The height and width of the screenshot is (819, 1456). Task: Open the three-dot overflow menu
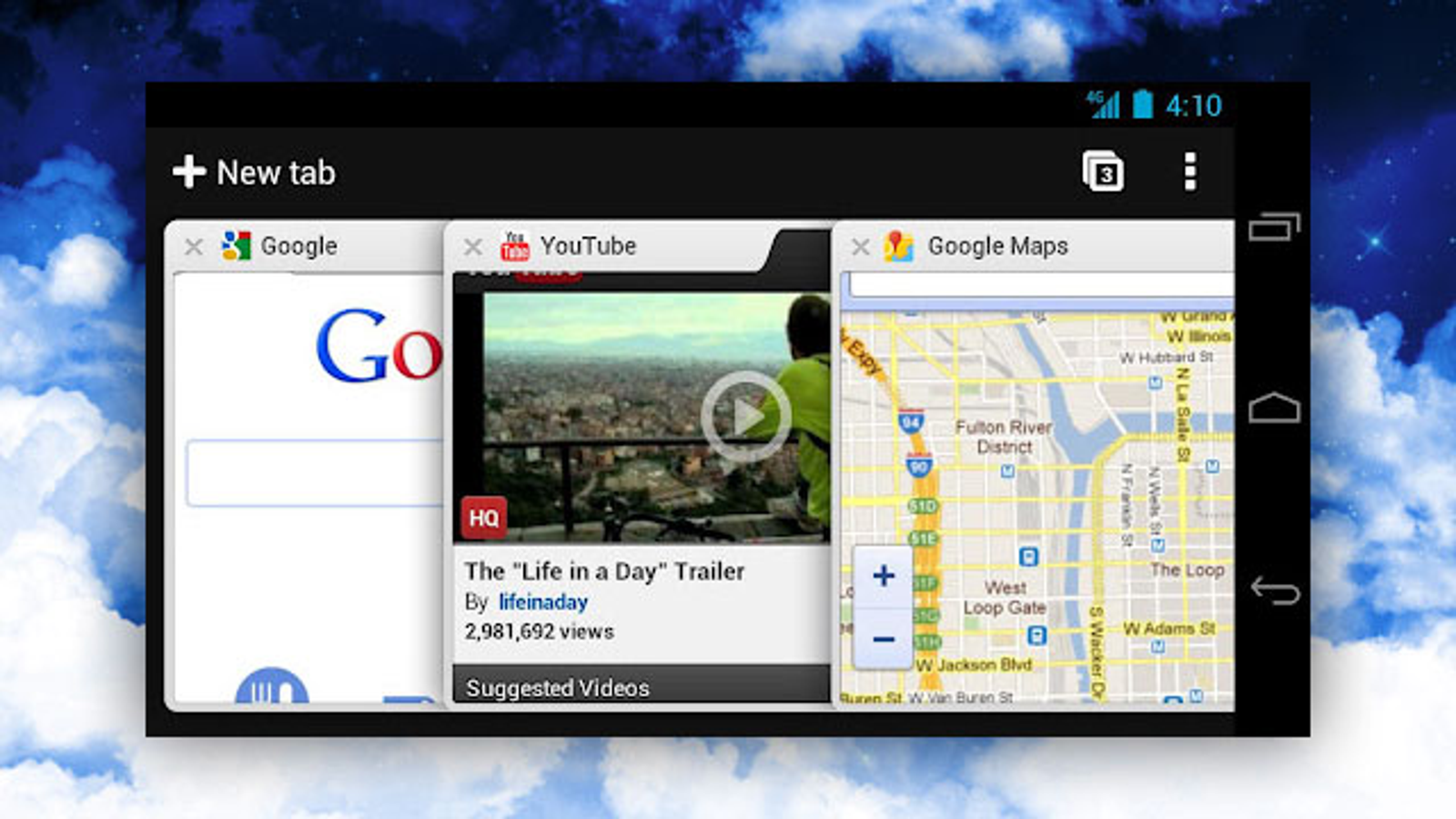[1189, 172]
